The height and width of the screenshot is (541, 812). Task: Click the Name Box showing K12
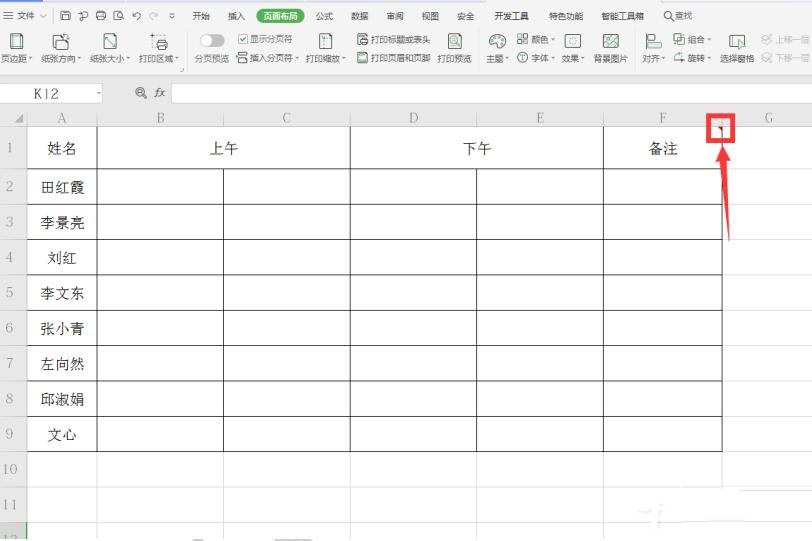[x=47, y=93]
